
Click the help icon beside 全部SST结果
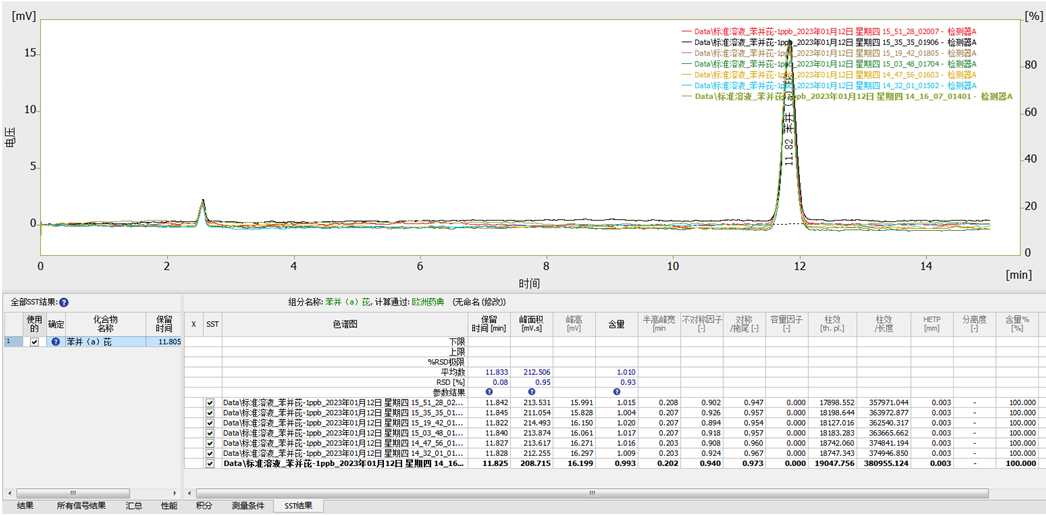[x=64, y=302]
